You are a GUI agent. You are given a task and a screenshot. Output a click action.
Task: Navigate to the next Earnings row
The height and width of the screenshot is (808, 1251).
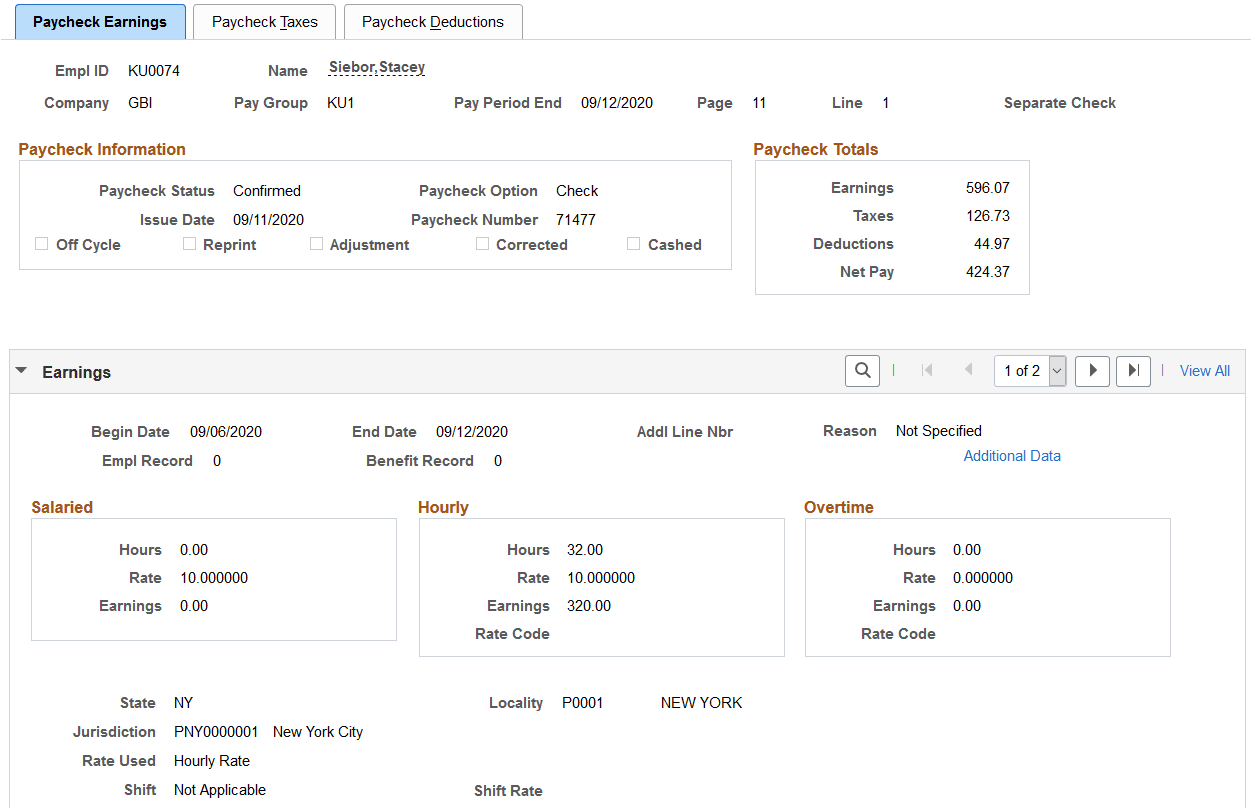pyautogui.click(x=1092, y=371)
